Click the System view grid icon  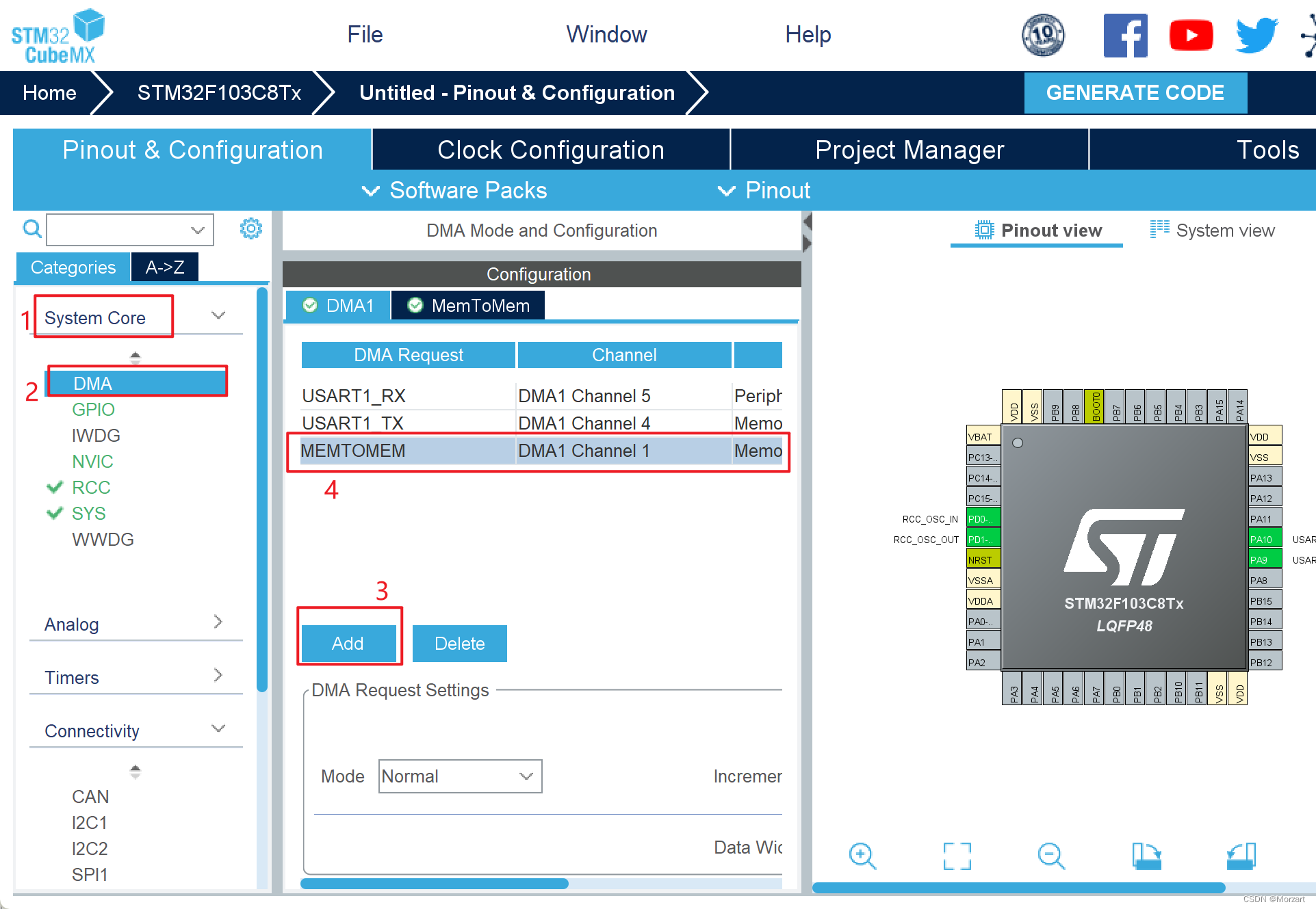[1159, 230]
